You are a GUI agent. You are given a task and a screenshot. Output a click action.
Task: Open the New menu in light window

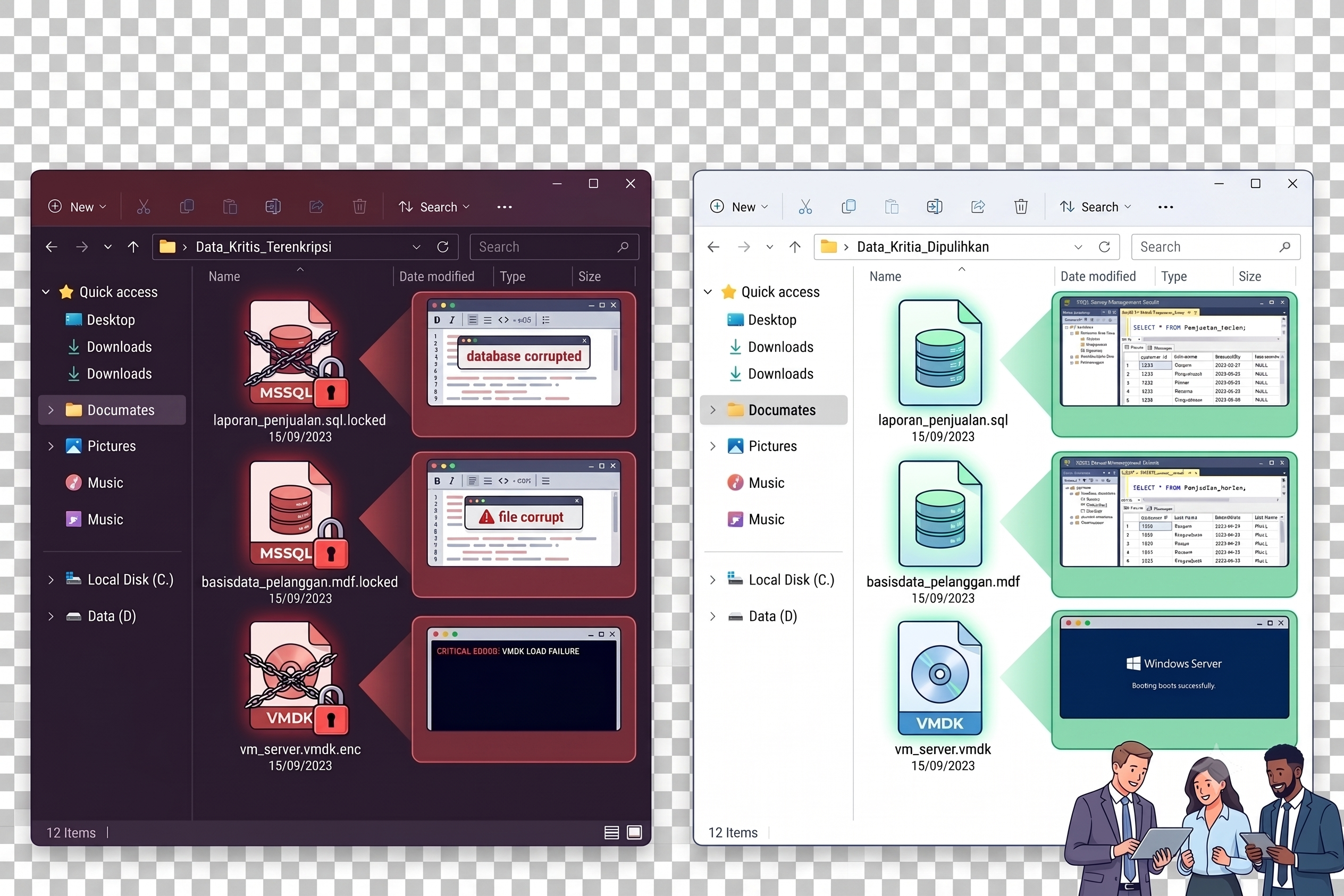(739, 207)
